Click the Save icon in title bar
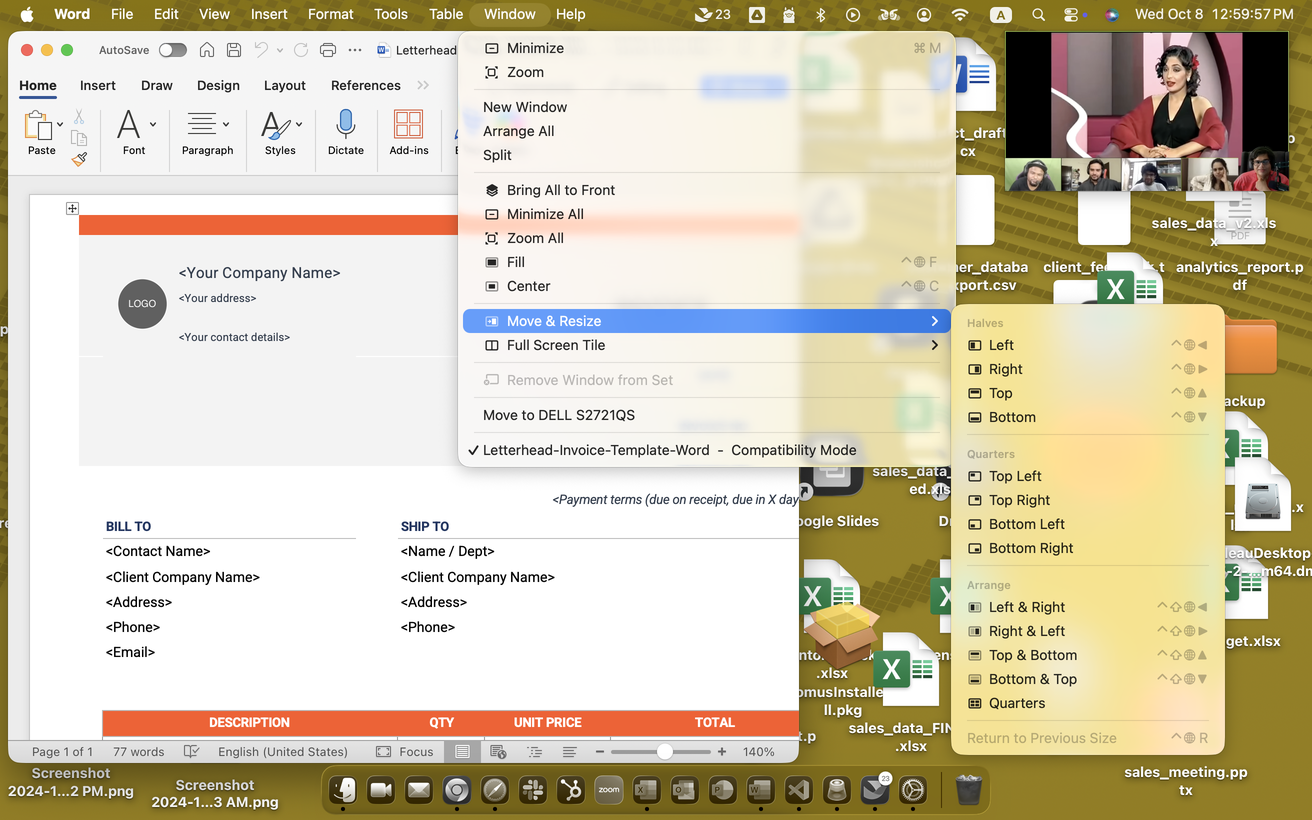The image size is (1312, 820). click(x=233, y=51)
